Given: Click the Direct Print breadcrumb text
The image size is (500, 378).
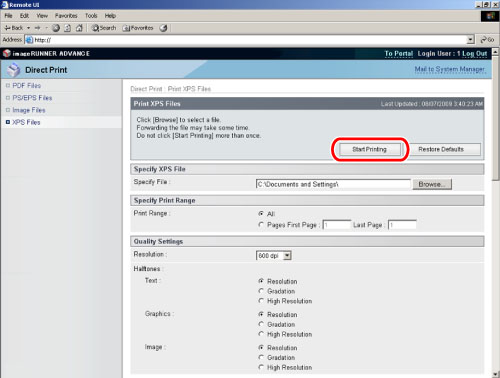Looking at the screenshot, I should 146,89.
